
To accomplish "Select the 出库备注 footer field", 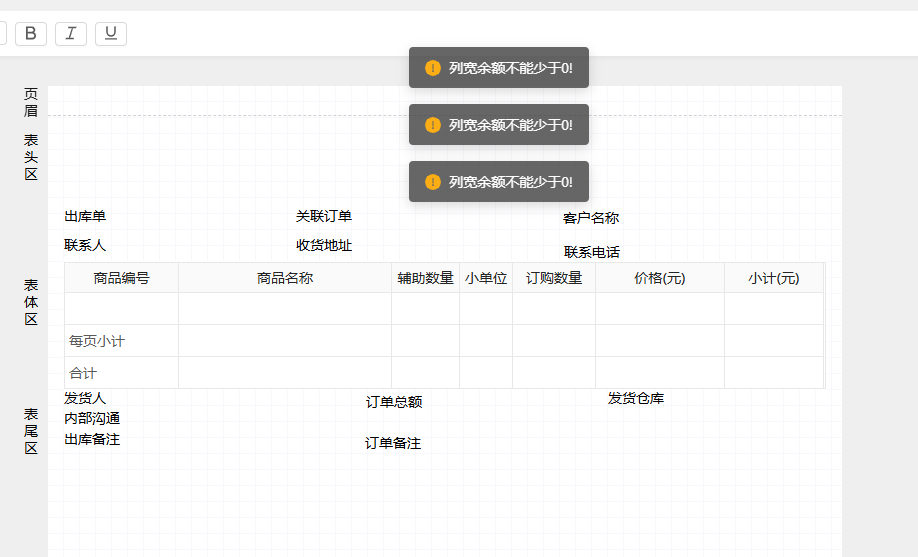I will (x=92, y=439).
